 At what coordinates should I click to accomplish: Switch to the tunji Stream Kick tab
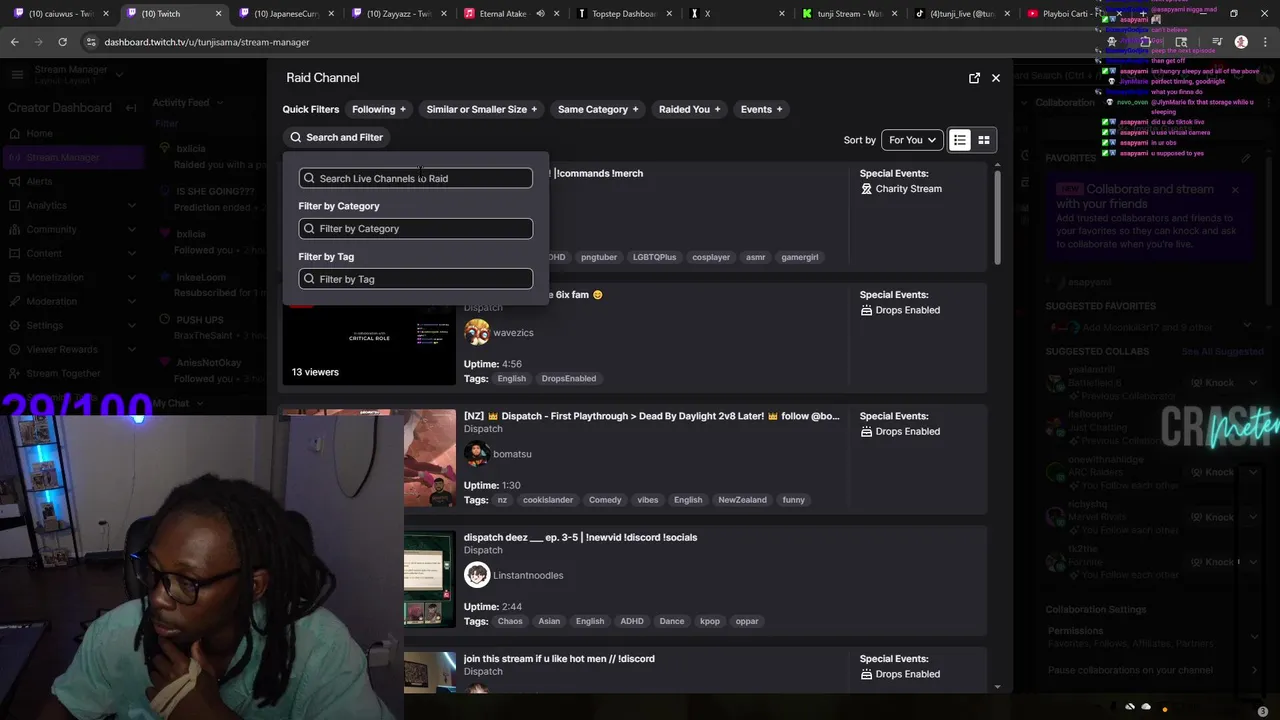point(847,14)
